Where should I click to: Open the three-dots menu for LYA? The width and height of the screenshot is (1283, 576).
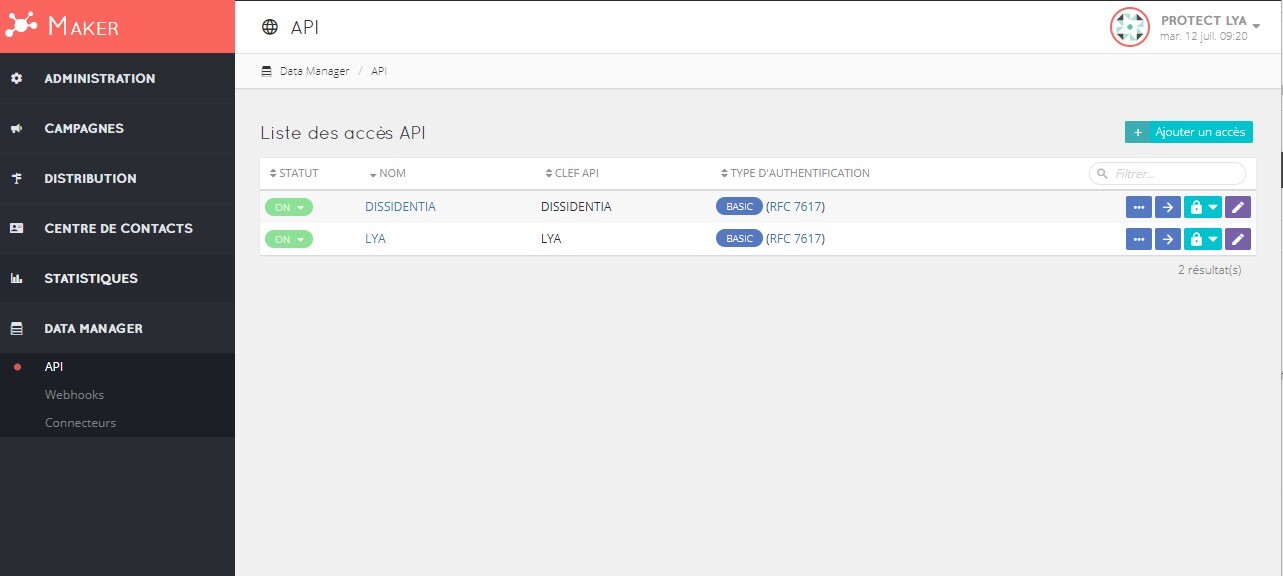(1138, 239)
